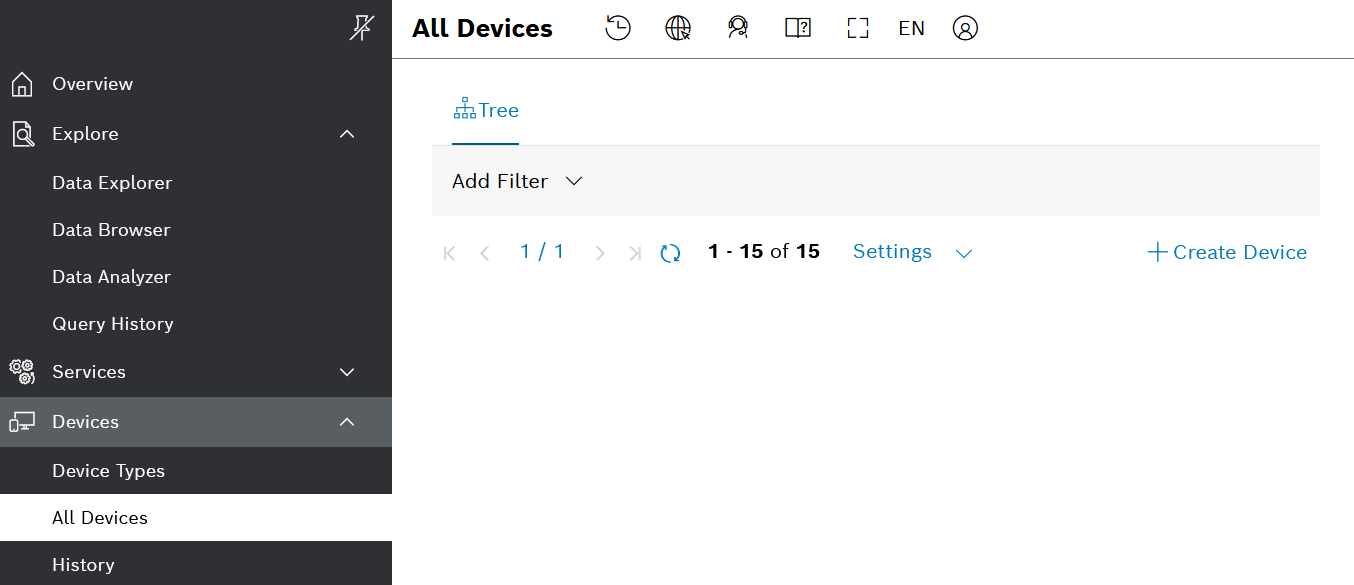Click Create Device button
Image resolution: width=1354 pixels, height=585 pixels.
[1227, 252]
